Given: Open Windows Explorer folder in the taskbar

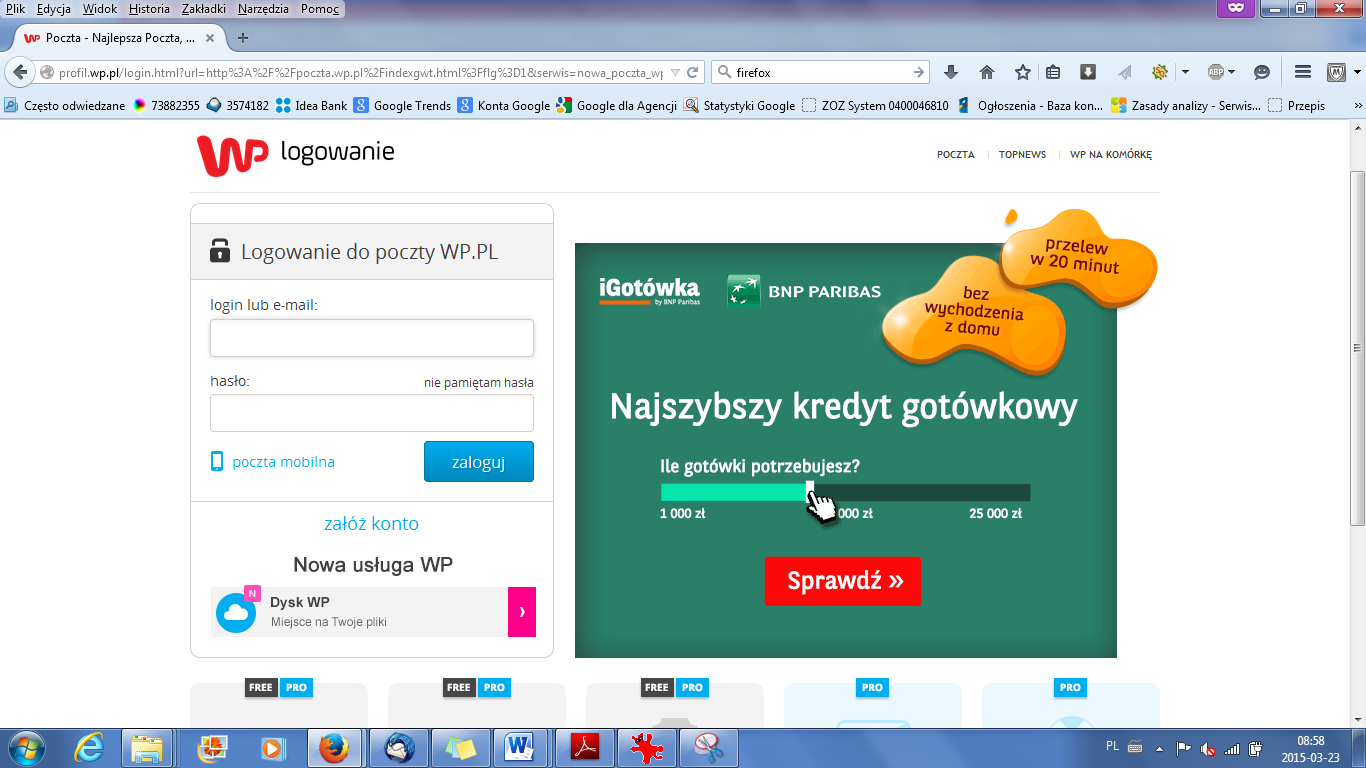Looking at the screenshot, I should pyautogui.click(x=147, y=748).
